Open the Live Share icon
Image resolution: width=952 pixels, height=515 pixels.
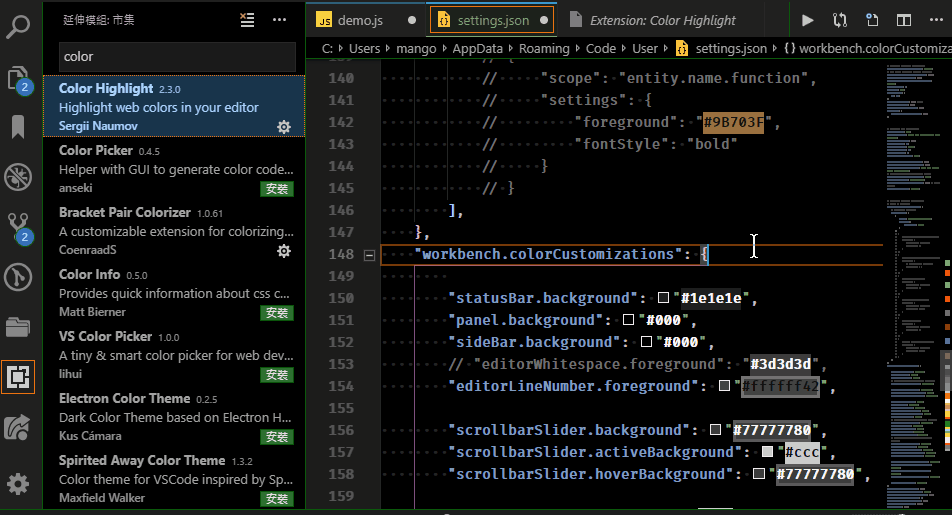tap(18, 428)
